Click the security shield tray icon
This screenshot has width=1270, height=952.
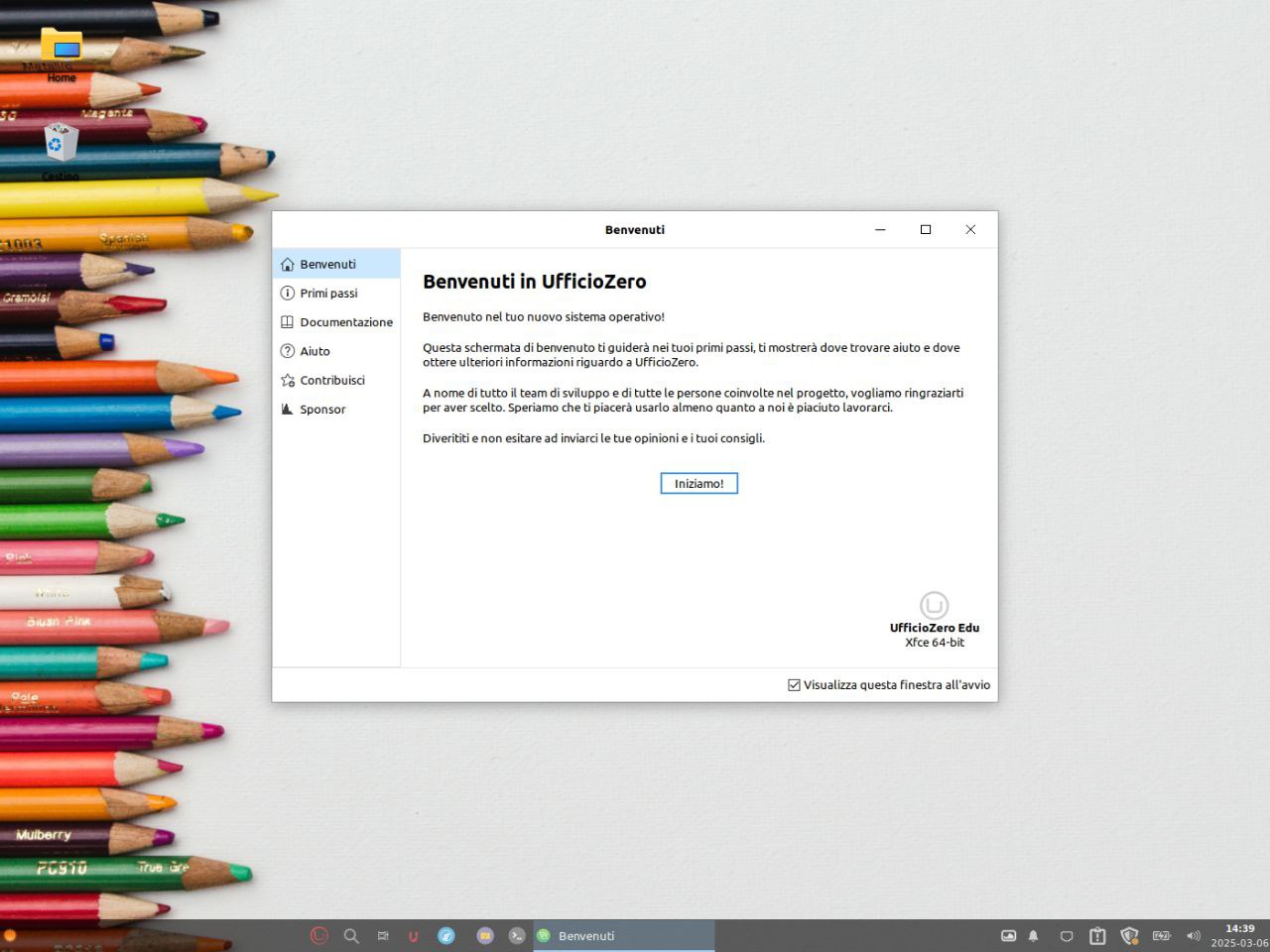click(1129, 935)
